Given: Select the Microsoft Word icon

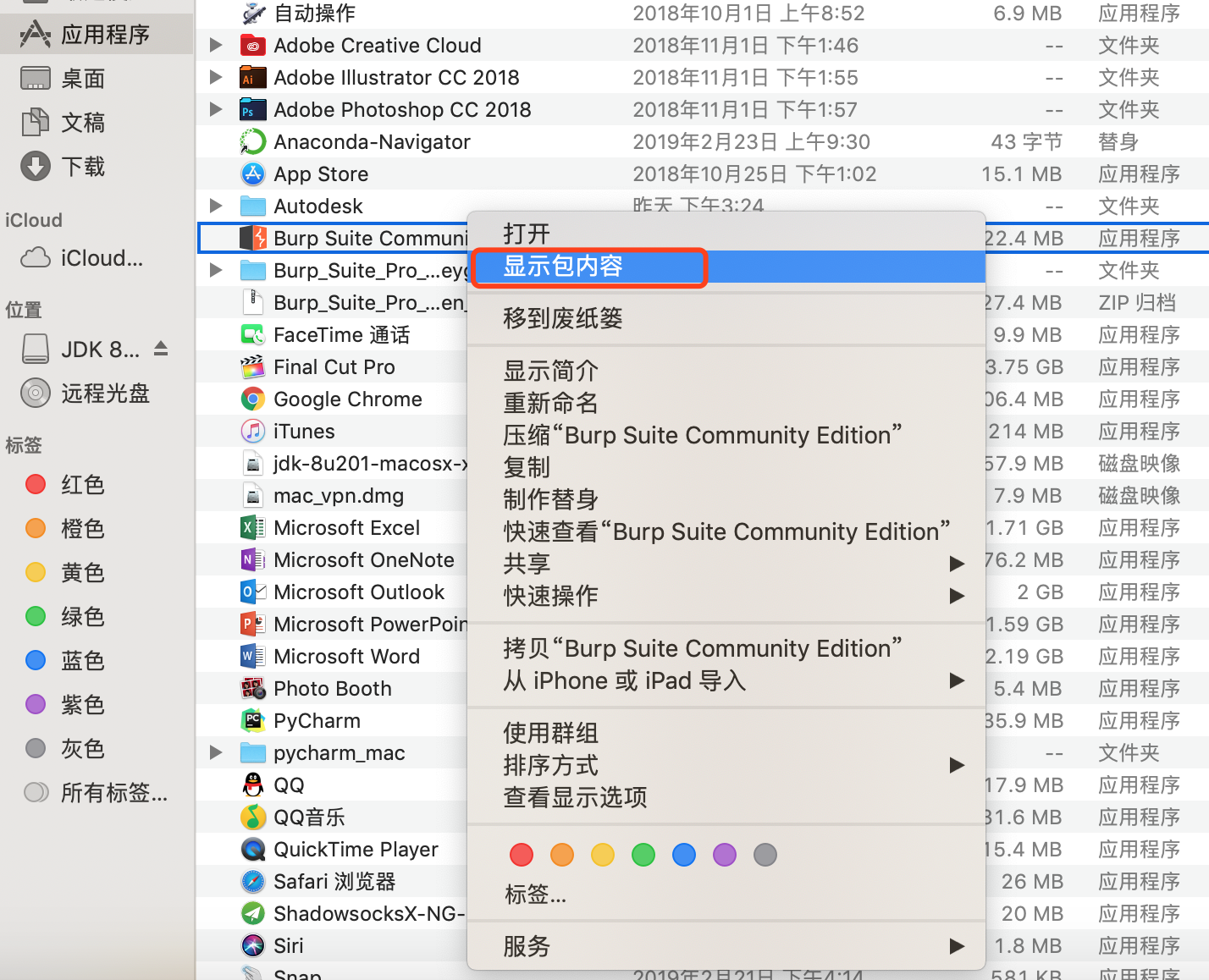Looking at the screenshot, I should click(x=252, y=656).
